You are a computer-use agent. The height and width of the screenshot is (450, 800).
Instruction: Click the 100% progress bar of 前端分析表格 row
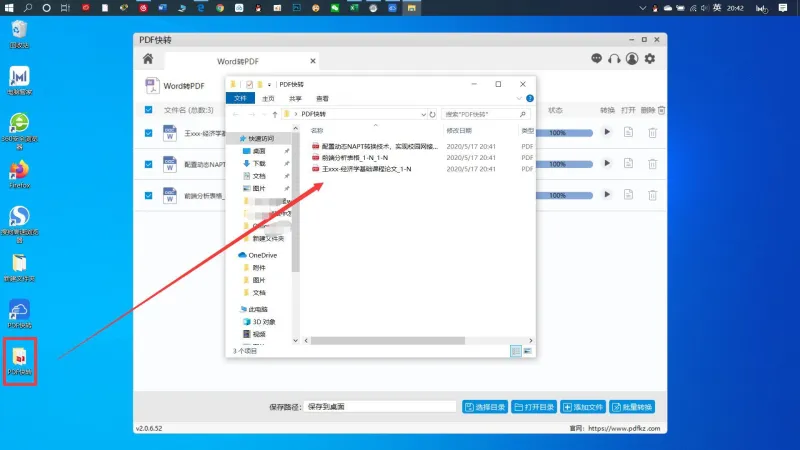pyautogui.click(x=564, y=195)
